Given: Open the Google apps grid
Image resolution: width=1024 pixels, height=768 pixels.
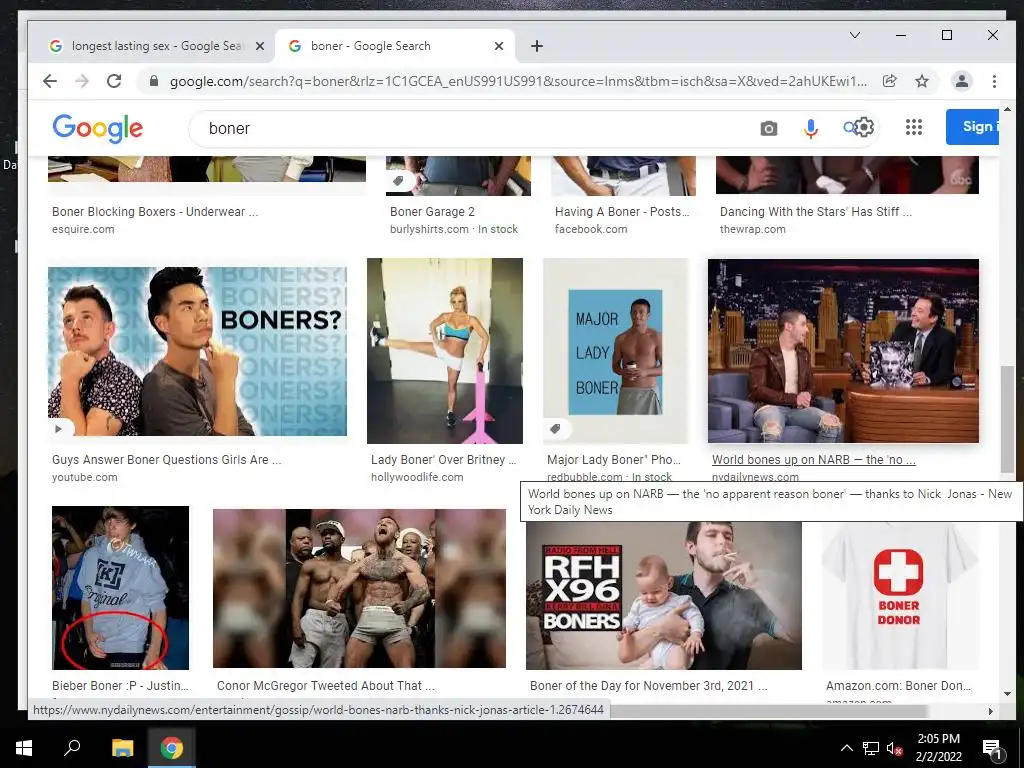Looking at the screenshot, I should (x=914, y=127).
